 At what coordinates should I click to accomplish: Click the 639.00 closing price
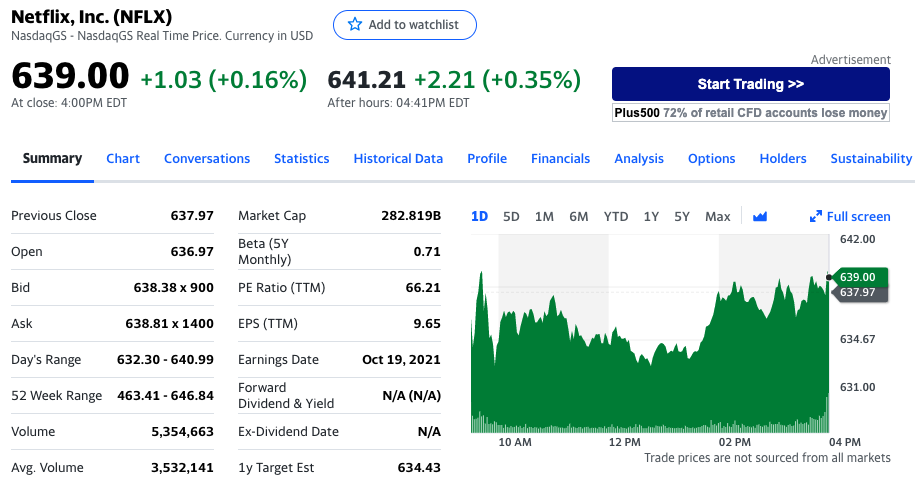70,76
